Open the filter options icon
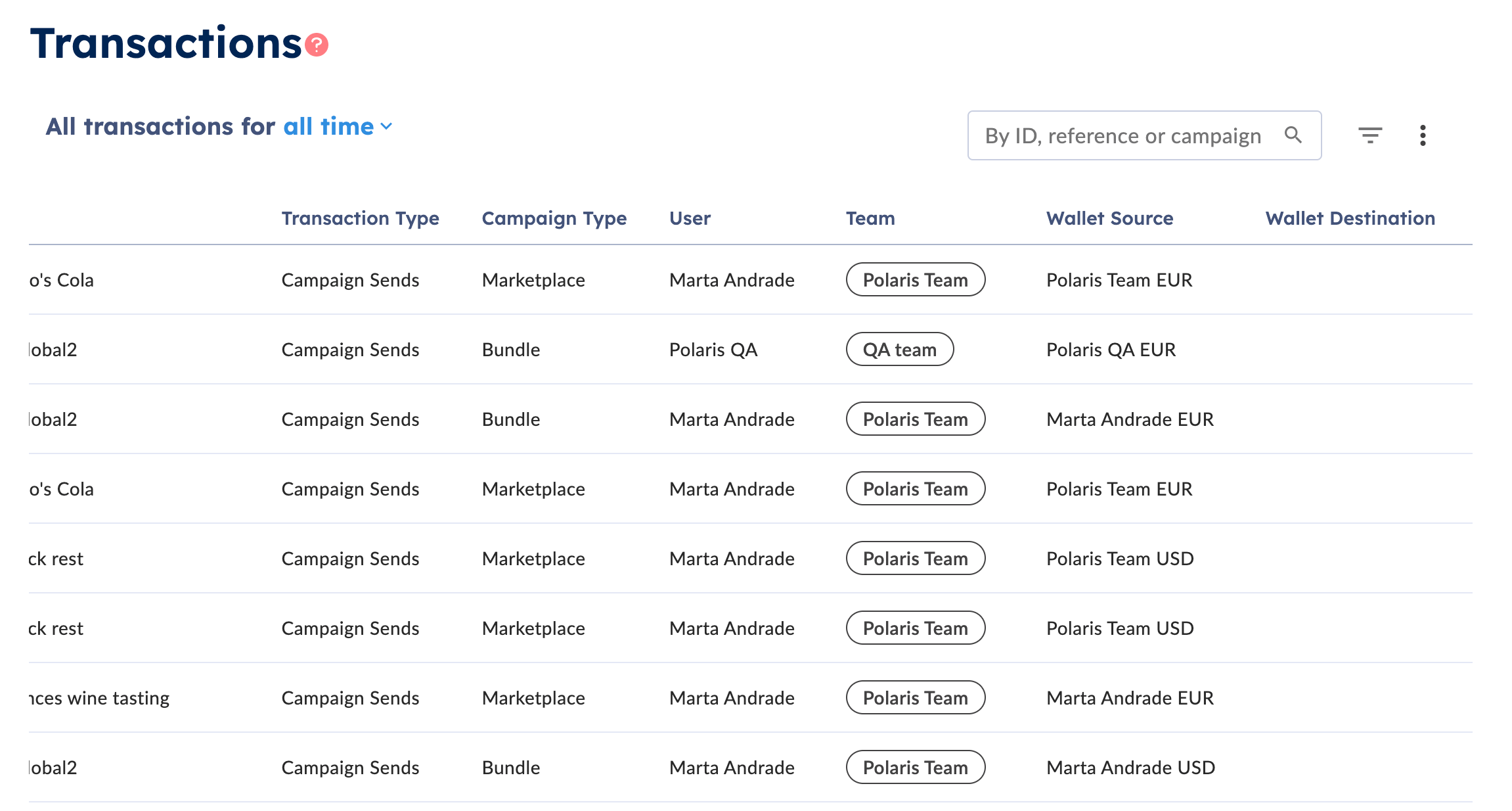This screenshot has height=811, width=1512. [1370, 135]
